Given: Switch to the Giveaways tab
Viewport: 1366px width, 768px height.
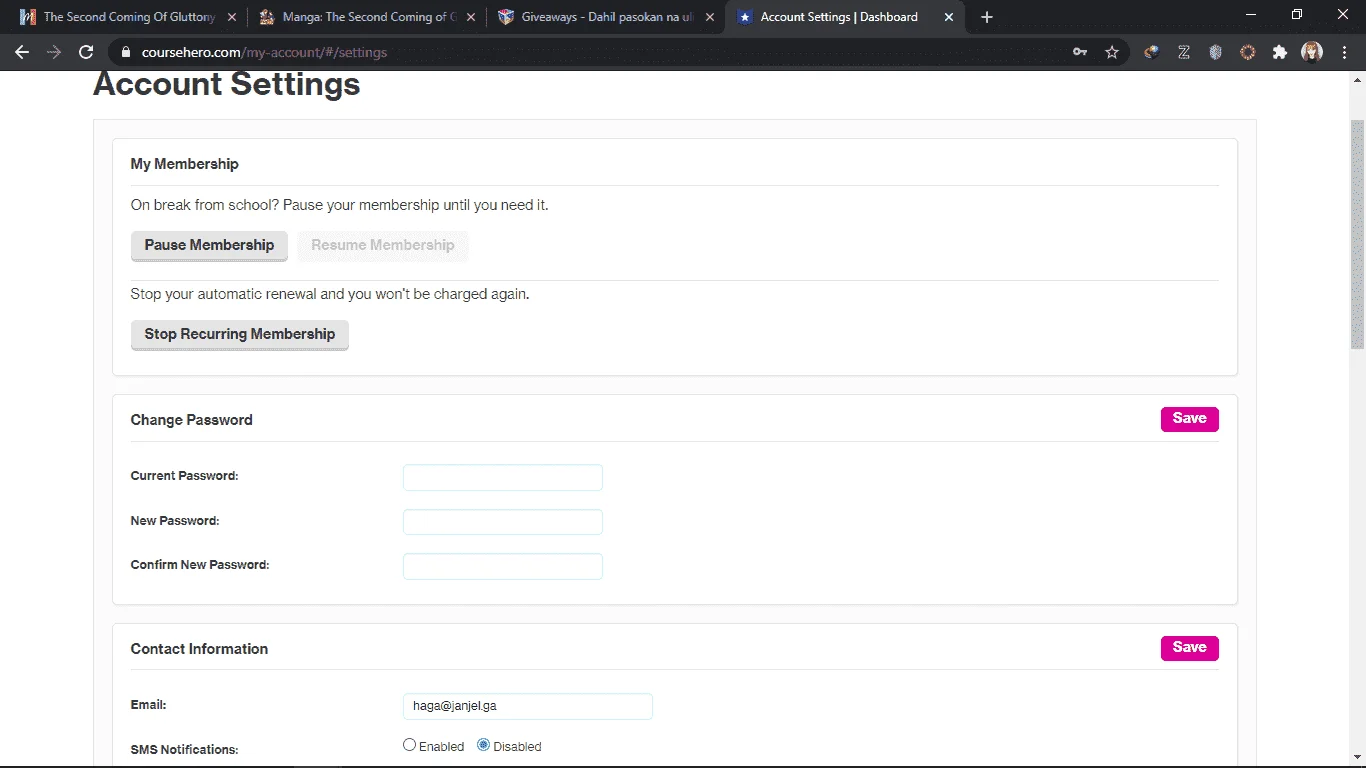Looking at the screenshot, I should [x=606, y=17].
